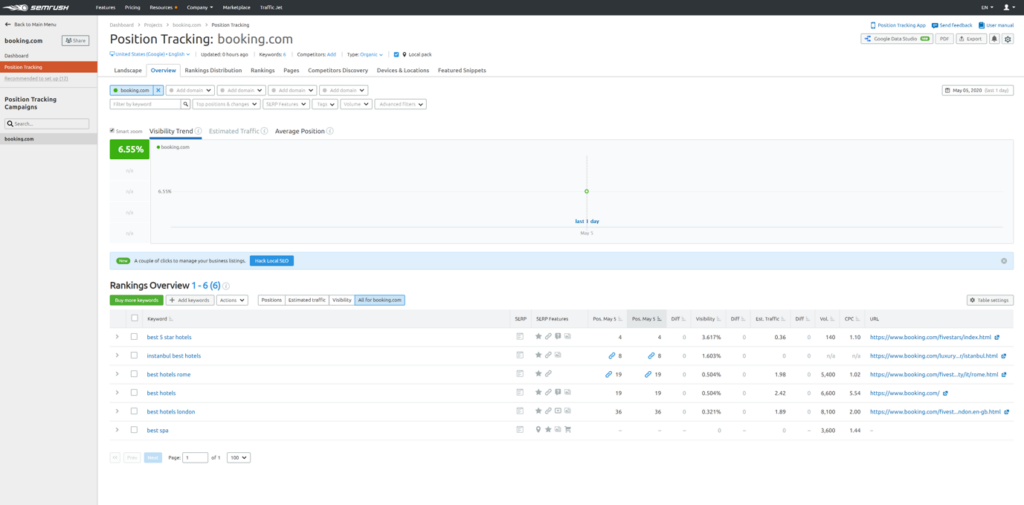Select checkbox for best hotels london
The image size is (1024, 505).
(x=135, y=412)
